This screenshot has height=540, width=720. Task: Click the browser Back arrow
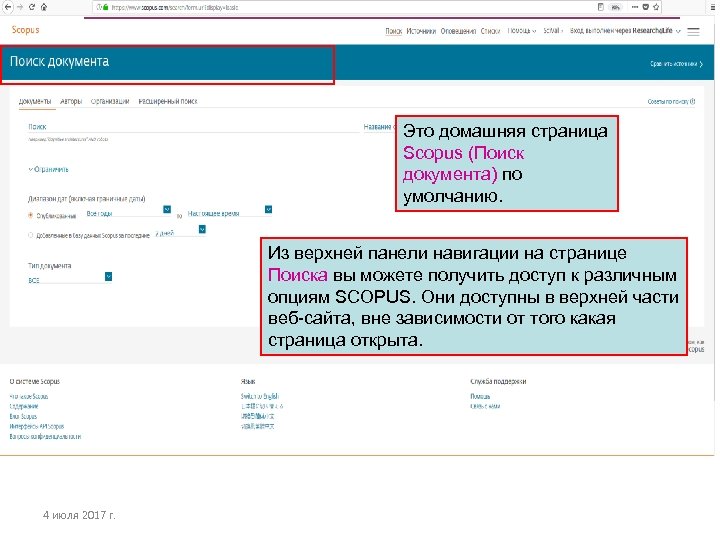click(x=8, y=7)
